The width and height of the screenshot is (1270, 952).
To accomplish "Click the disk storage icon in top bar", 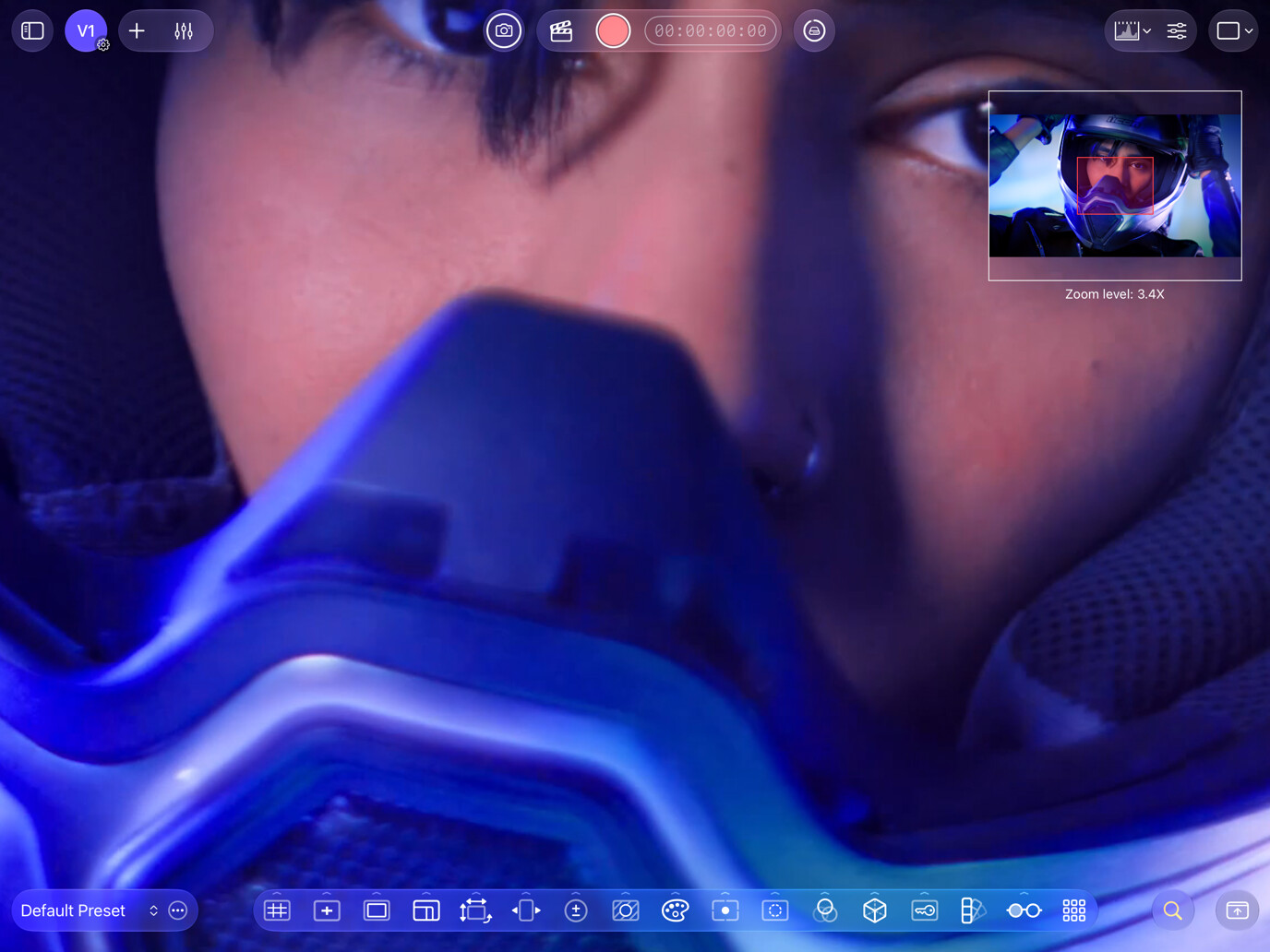I will click(x=814, y=30).
